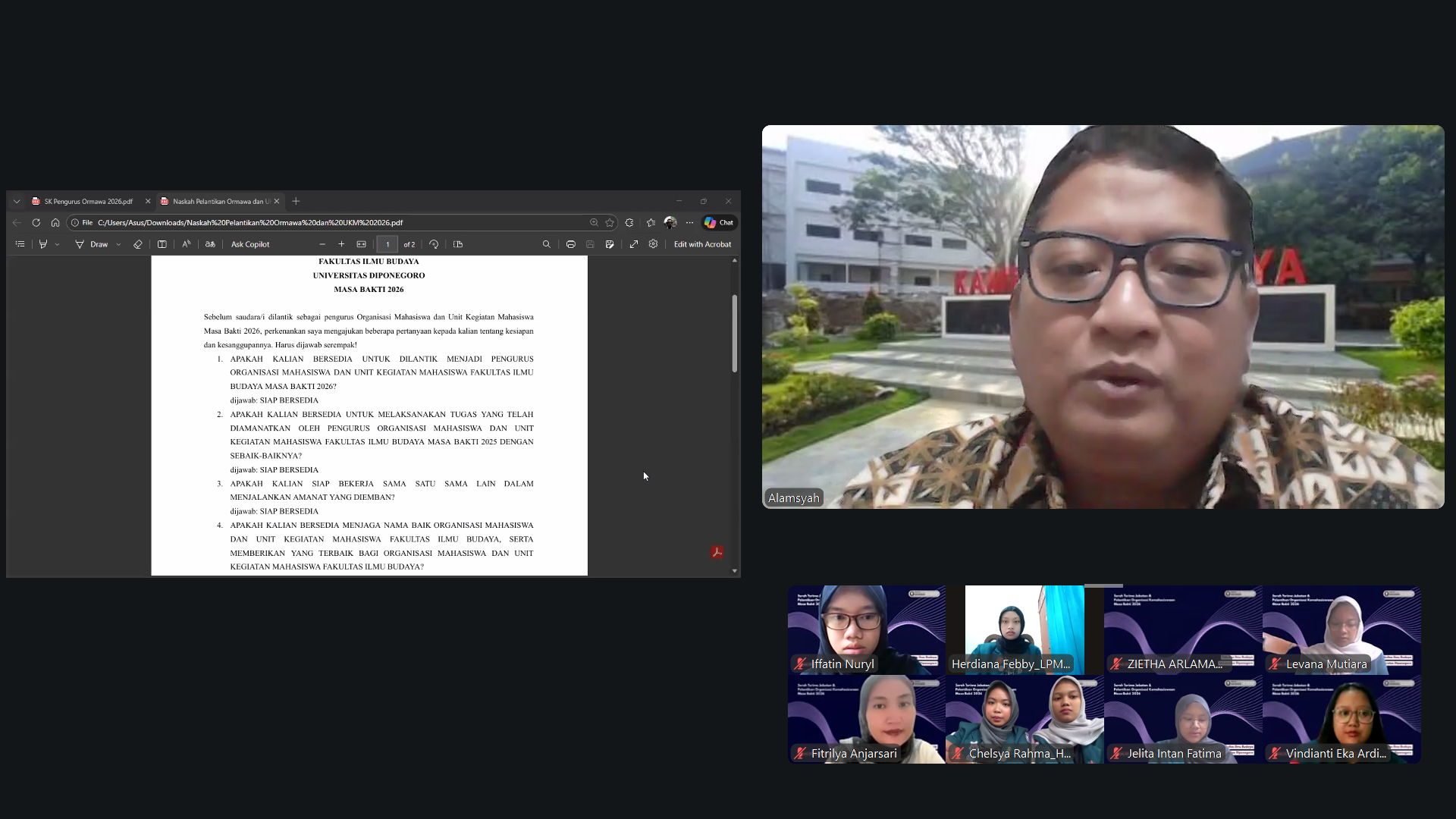Image resolution: width=1456 pixels, height=819 pixels.
Task: Print the current PDF
Action: pos(570,244)
